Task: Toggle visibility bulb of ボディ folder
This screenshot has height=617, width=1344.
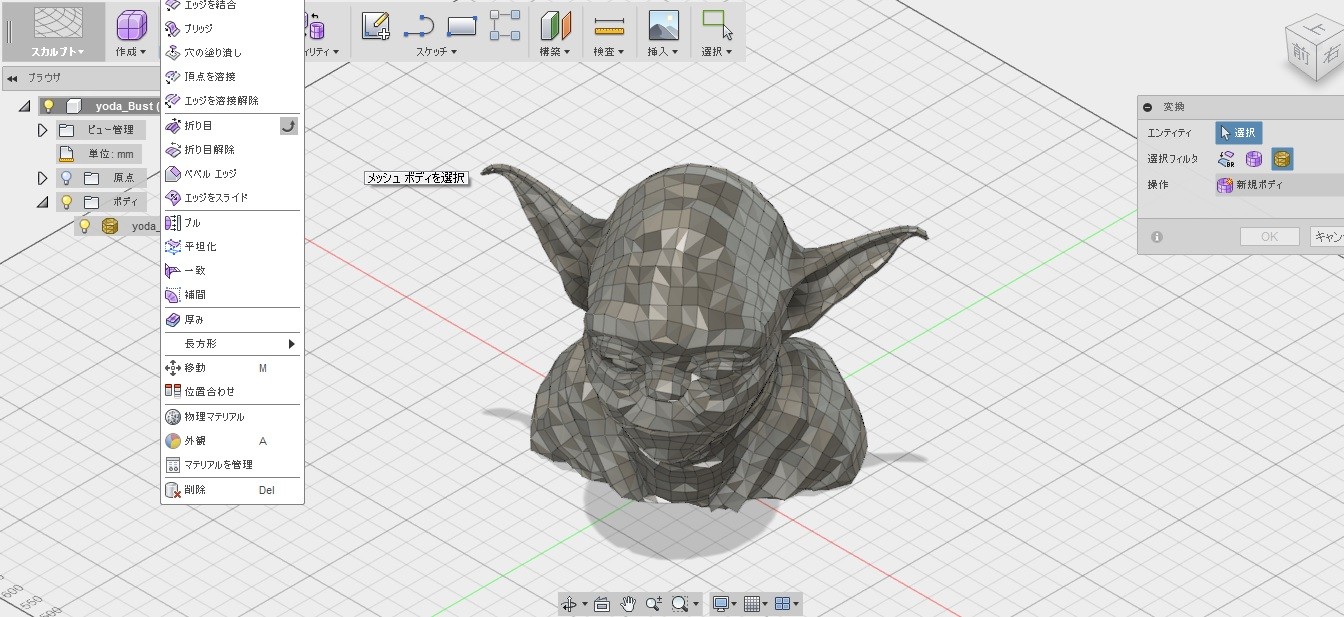Action: click(66, 202)
